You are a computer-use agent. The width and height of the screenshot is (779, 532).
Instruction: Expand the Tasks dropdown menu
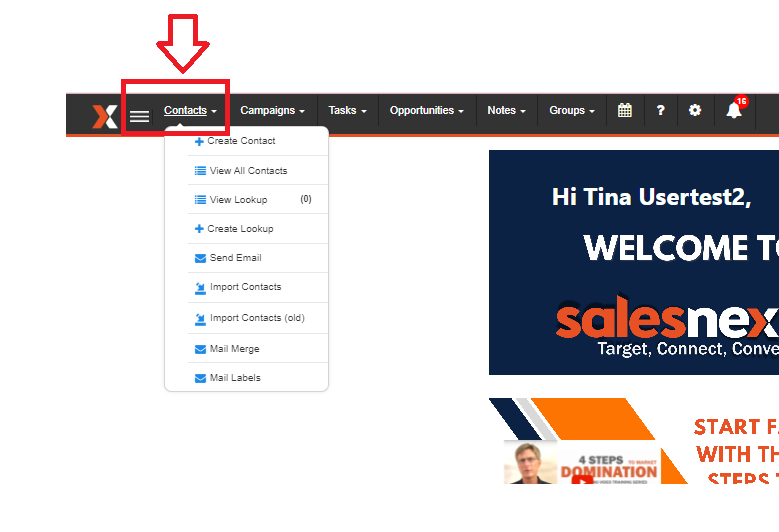(x=347, y=111)
